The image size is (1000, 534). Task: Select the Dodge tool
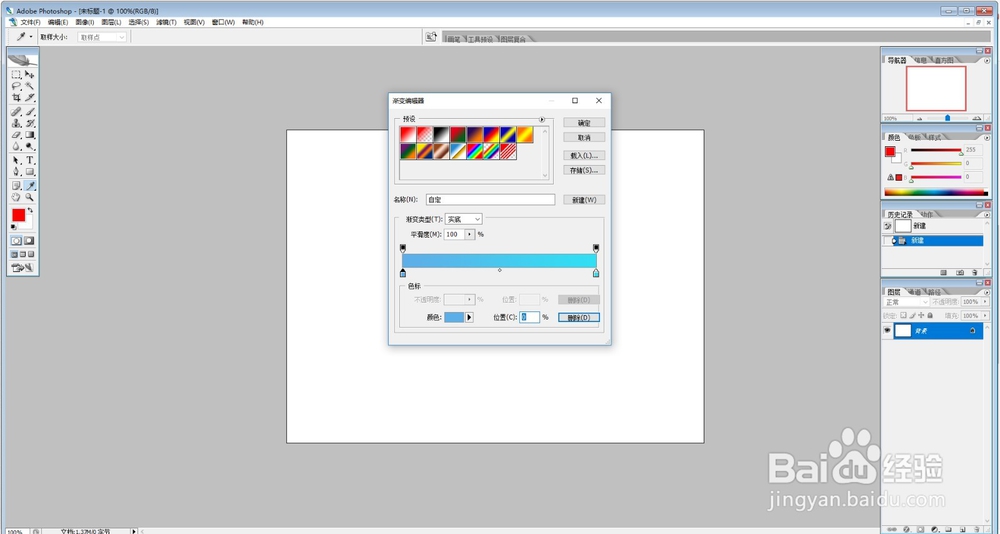point(29,146)
